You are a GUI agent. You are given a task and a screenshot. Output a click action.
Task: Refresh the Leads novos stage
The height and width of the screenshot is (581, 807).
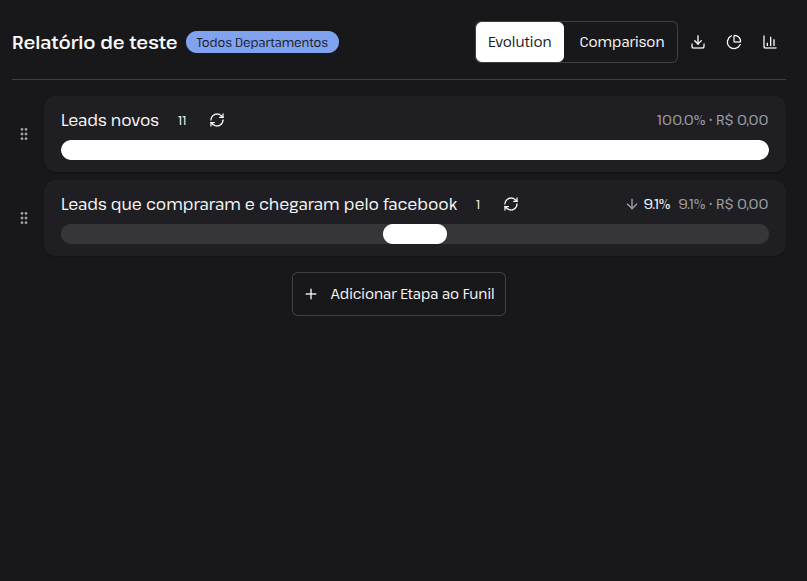point(217,120)
